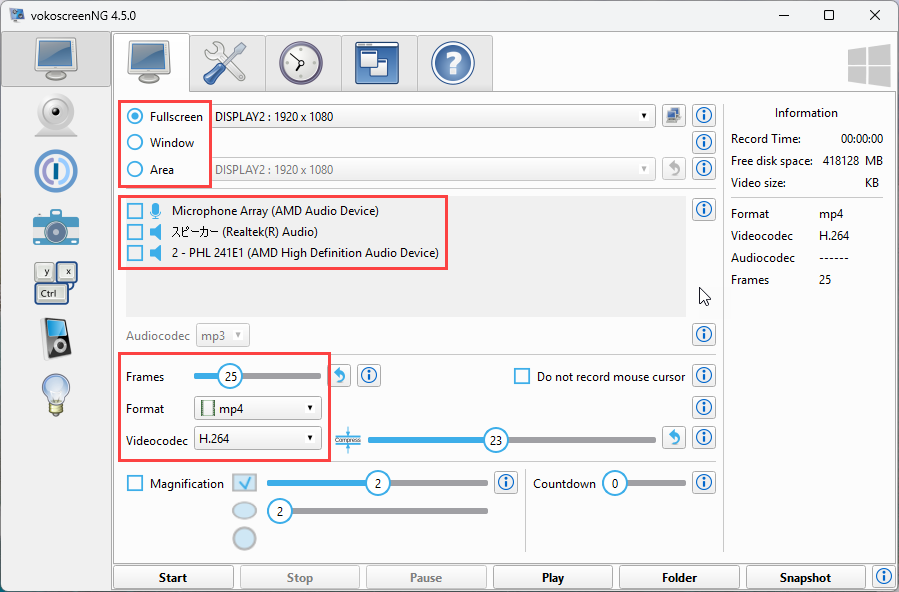The width and height of the screenshot is (899, 592).
Task: Enable the Realtek(R) Audio speaker checkbox
Action: [135, 232]
